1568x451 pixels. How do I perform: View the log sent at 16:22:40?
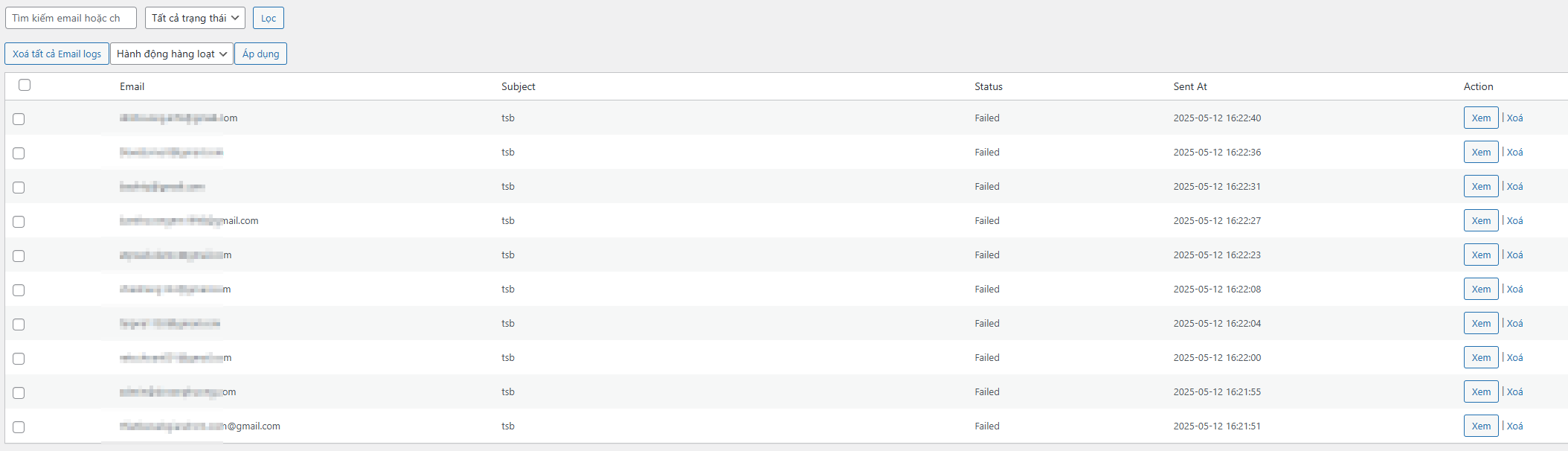pos(1481,118)
